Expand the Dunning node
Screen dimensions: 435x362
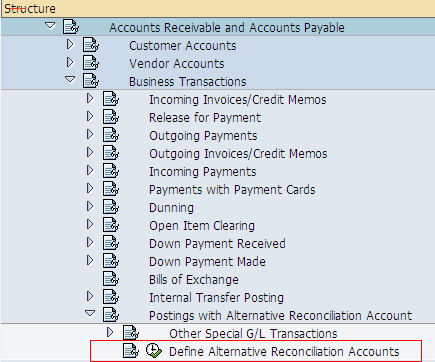coord(90,206)
